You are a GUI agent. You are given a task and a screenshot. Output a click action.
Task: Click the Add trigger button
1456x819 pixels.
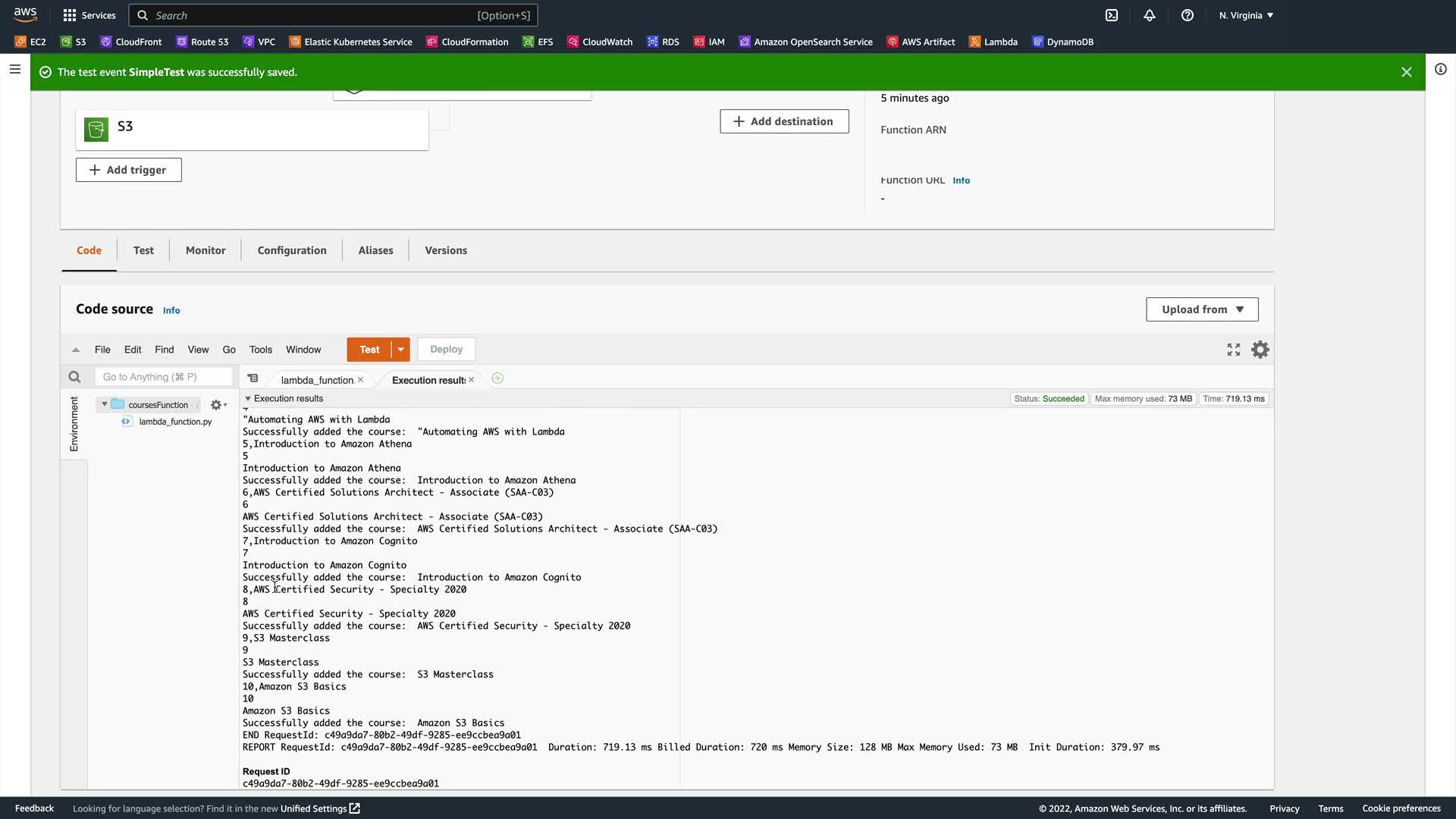[128, 170]
